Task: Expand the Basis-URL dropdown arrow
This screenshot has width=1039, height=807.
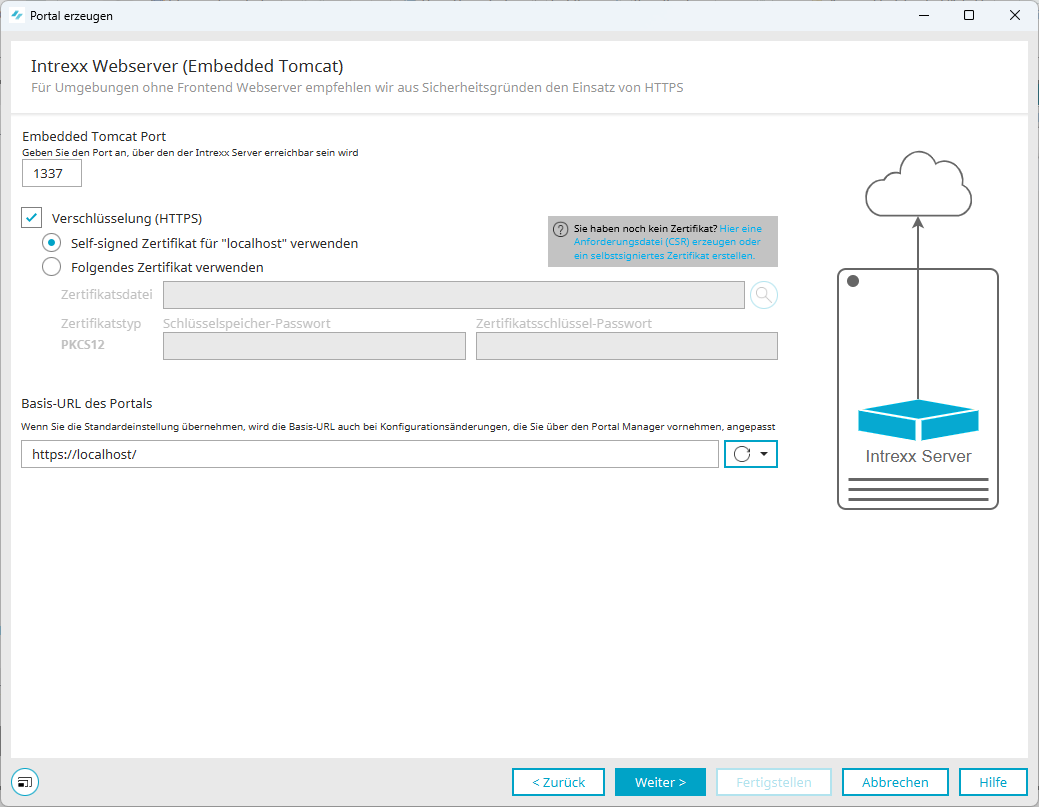Action: [765, 454]
